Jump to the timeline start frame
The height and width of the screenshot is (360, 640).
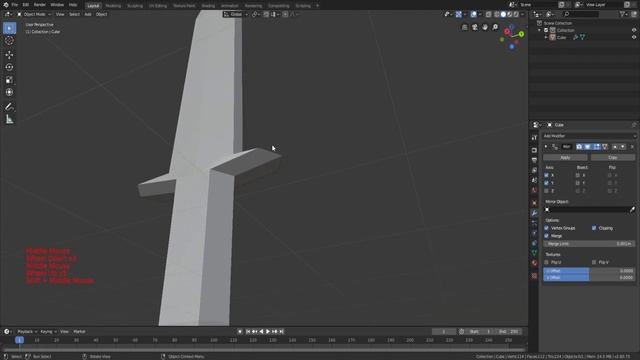(x=248, y=332)
